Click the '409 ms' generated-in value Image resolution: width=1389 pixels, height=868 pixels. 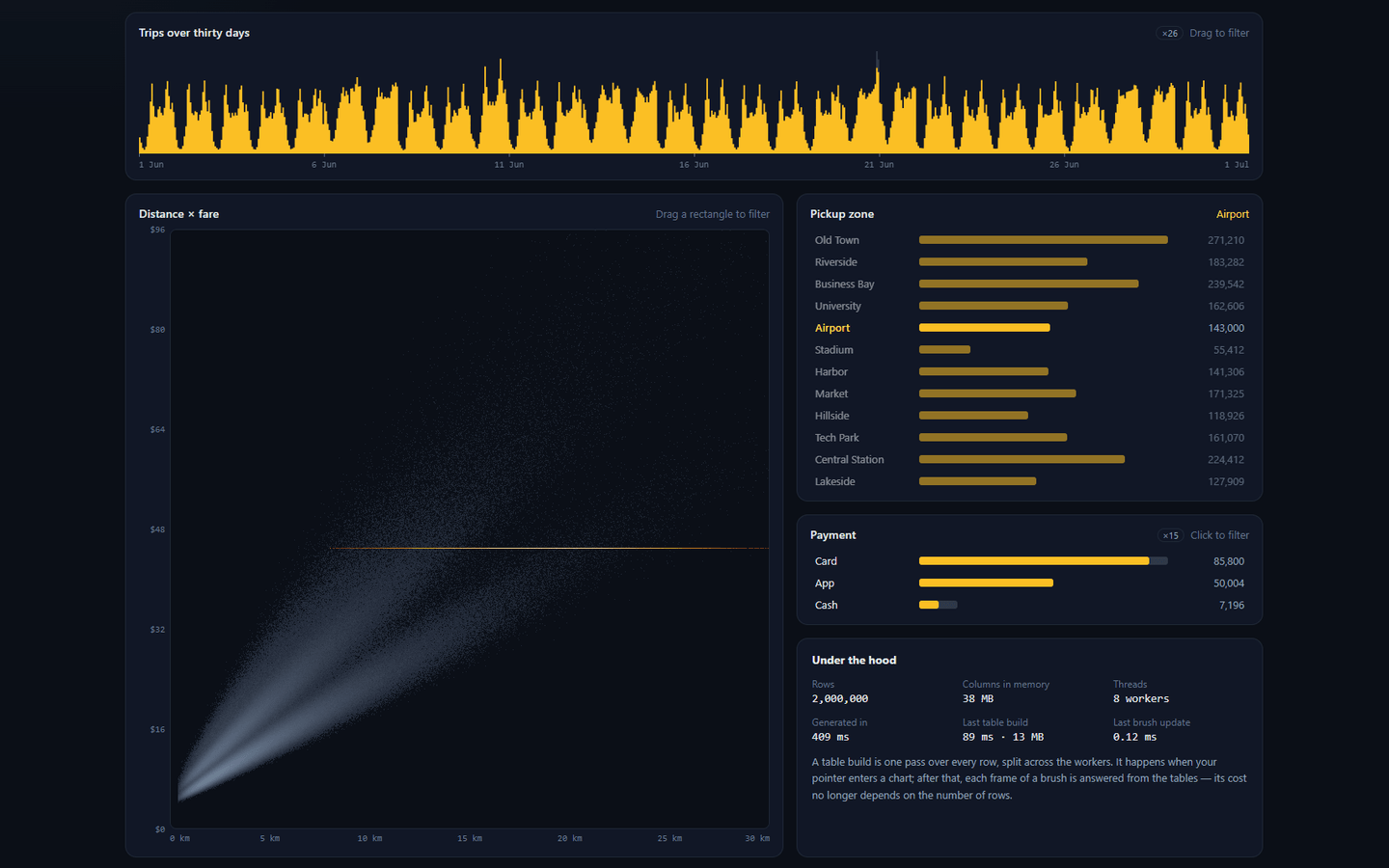tap(831, 737)
